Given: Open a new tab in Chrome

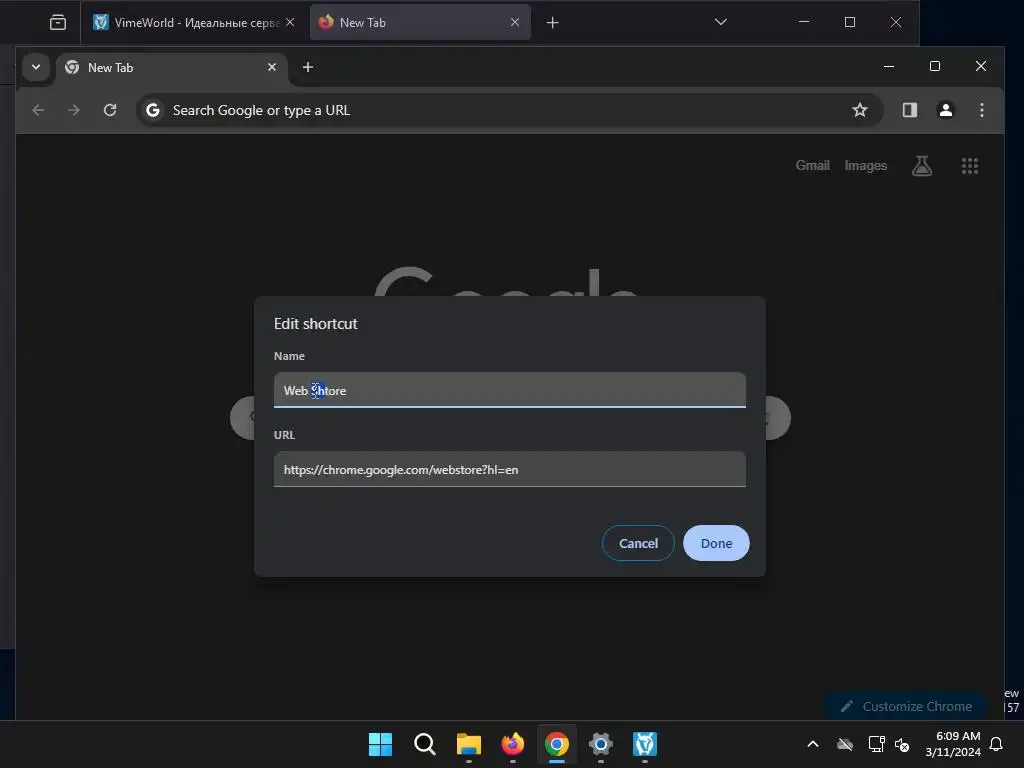Looking at the screenshot, I should [308, 67].
